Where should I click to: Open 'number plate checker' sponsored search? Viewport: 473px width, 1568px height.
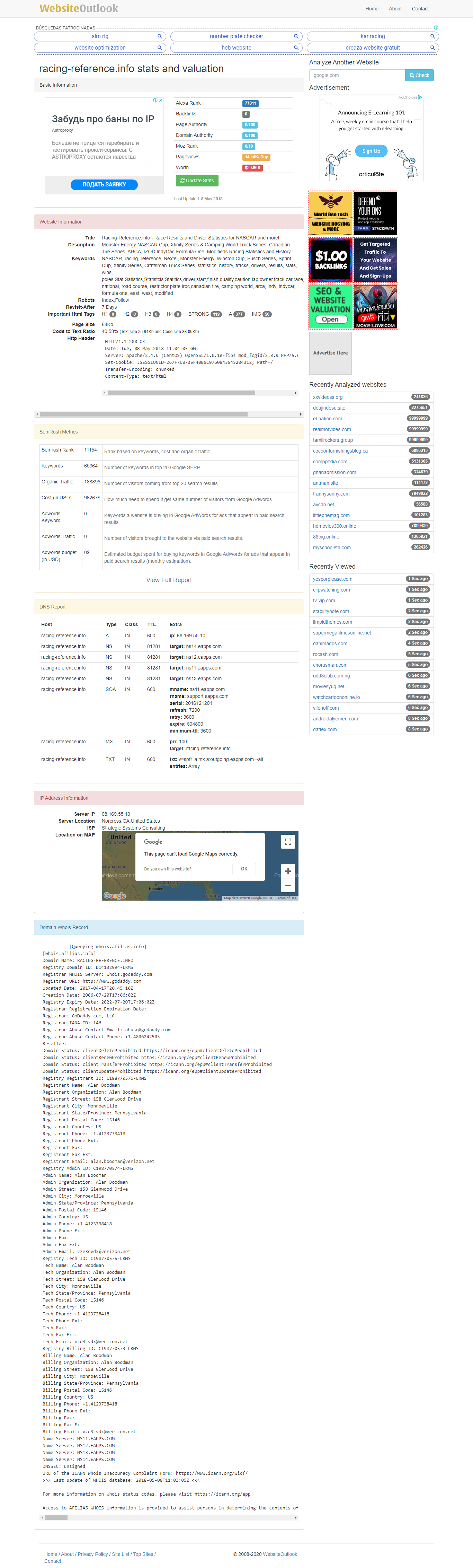pyautogui.click(x=237, y=36)
